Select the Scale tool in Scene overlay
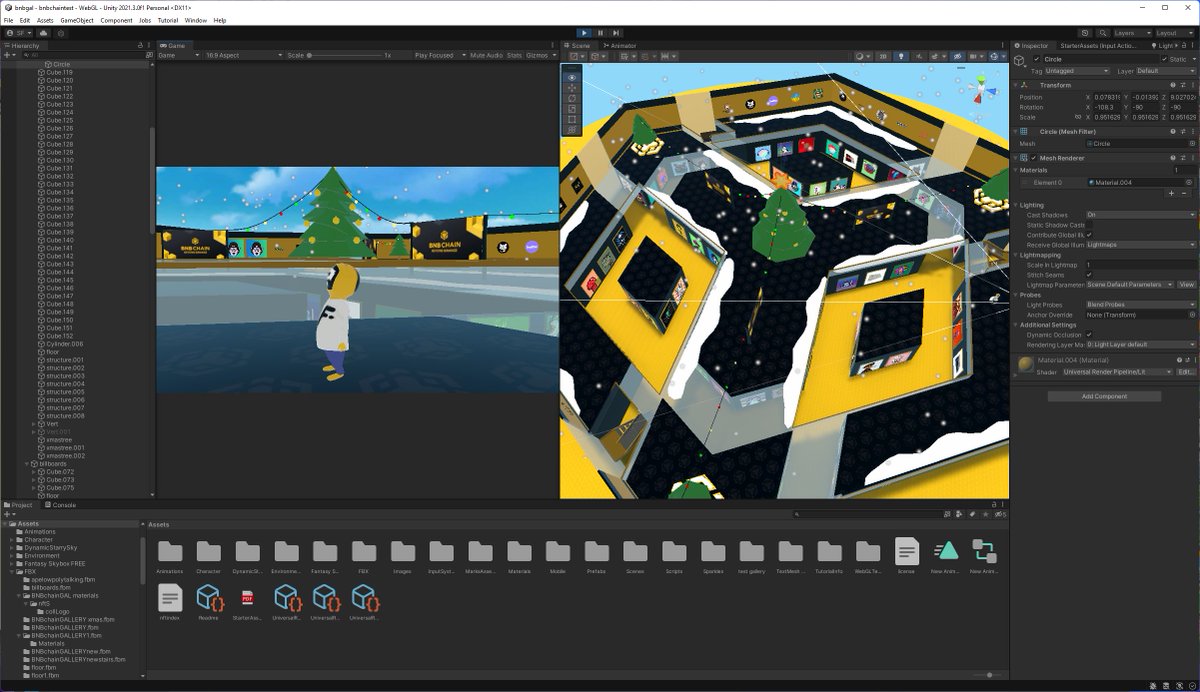1200x692 pixels. point(572,109)
